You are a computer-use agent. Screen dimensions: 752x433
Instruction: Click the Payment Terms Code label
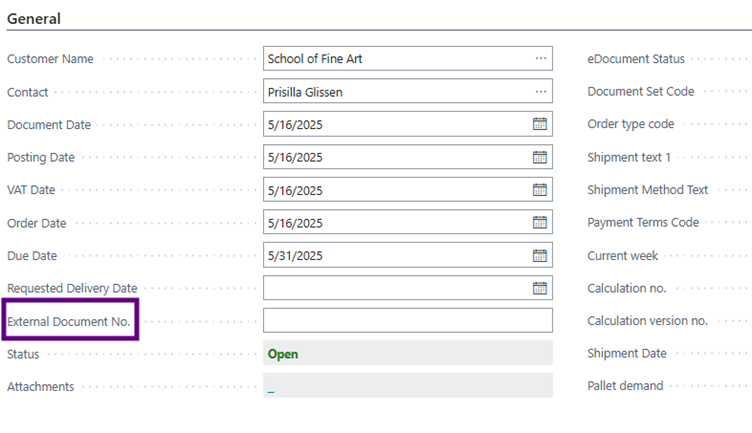(x=643, y=222)
